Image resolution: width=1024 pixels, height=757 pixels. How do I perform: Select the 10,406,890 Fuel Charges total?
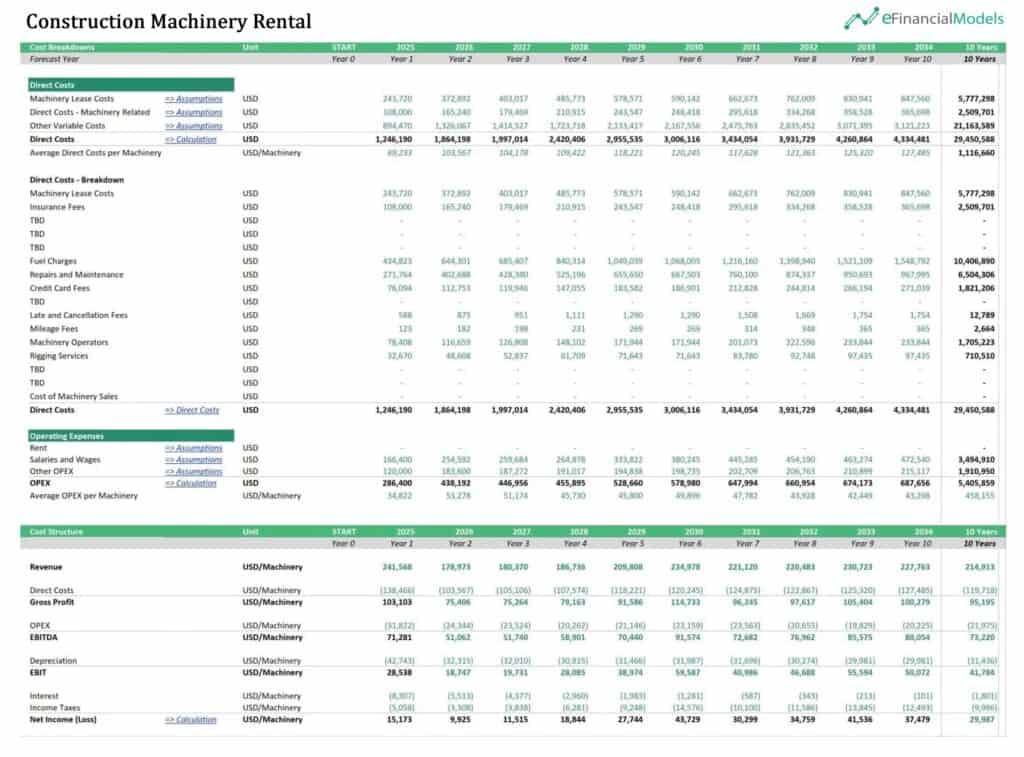pyautogui.click(x=974, y=261)
